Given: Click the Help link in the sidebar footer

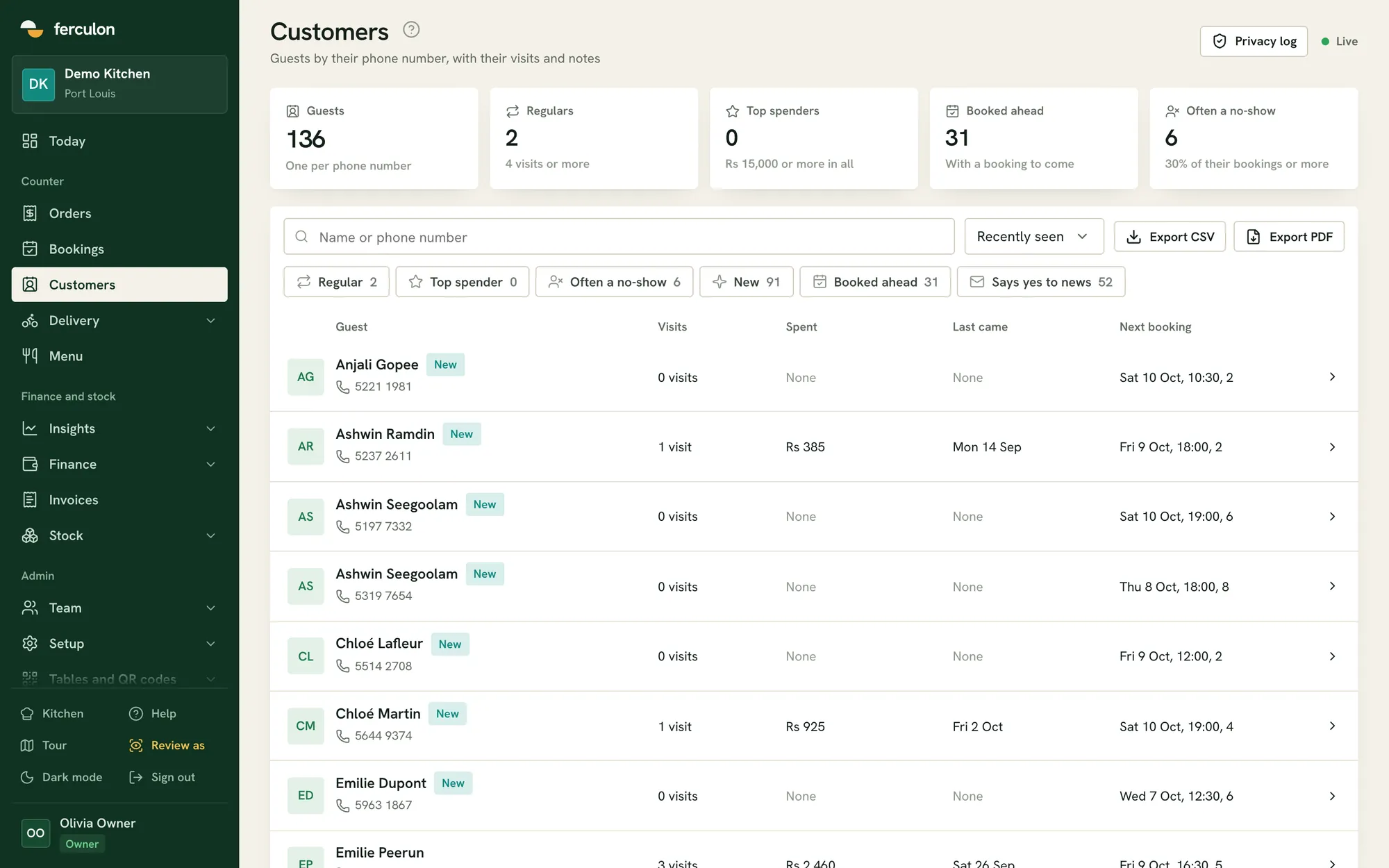Looking at the screenshot, I should [153, 714].
